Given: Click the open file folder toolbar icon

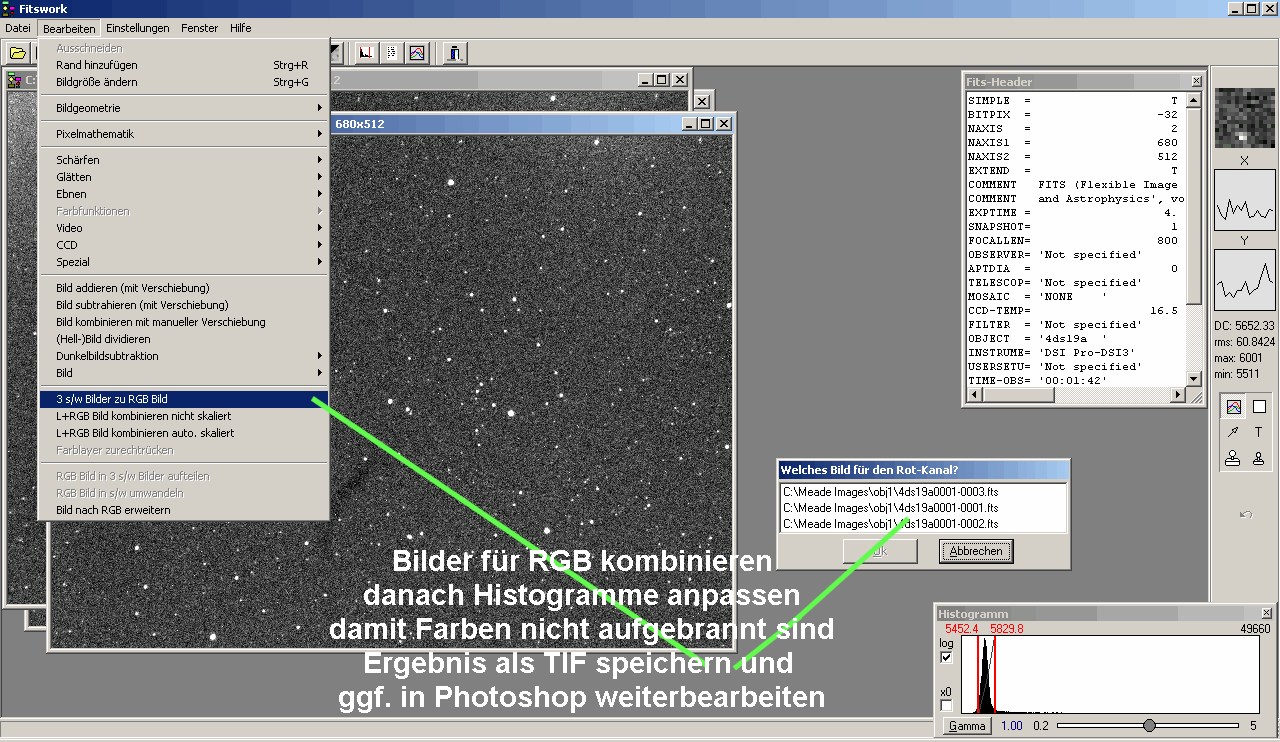Looking at the screenshot, I should click(x=17, y=53).
